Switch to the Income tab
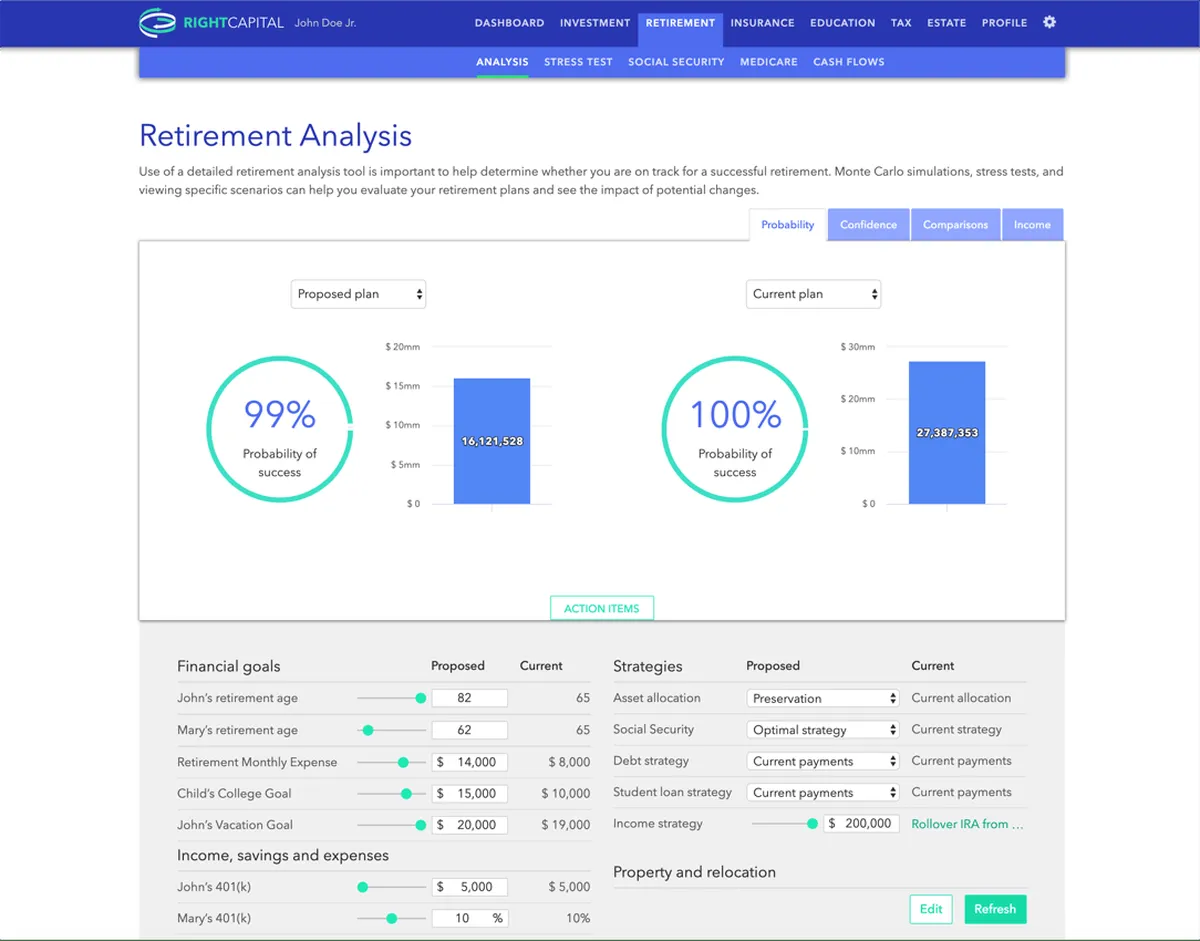Viewport: 1200px width, 941px height. point(1032,225)
